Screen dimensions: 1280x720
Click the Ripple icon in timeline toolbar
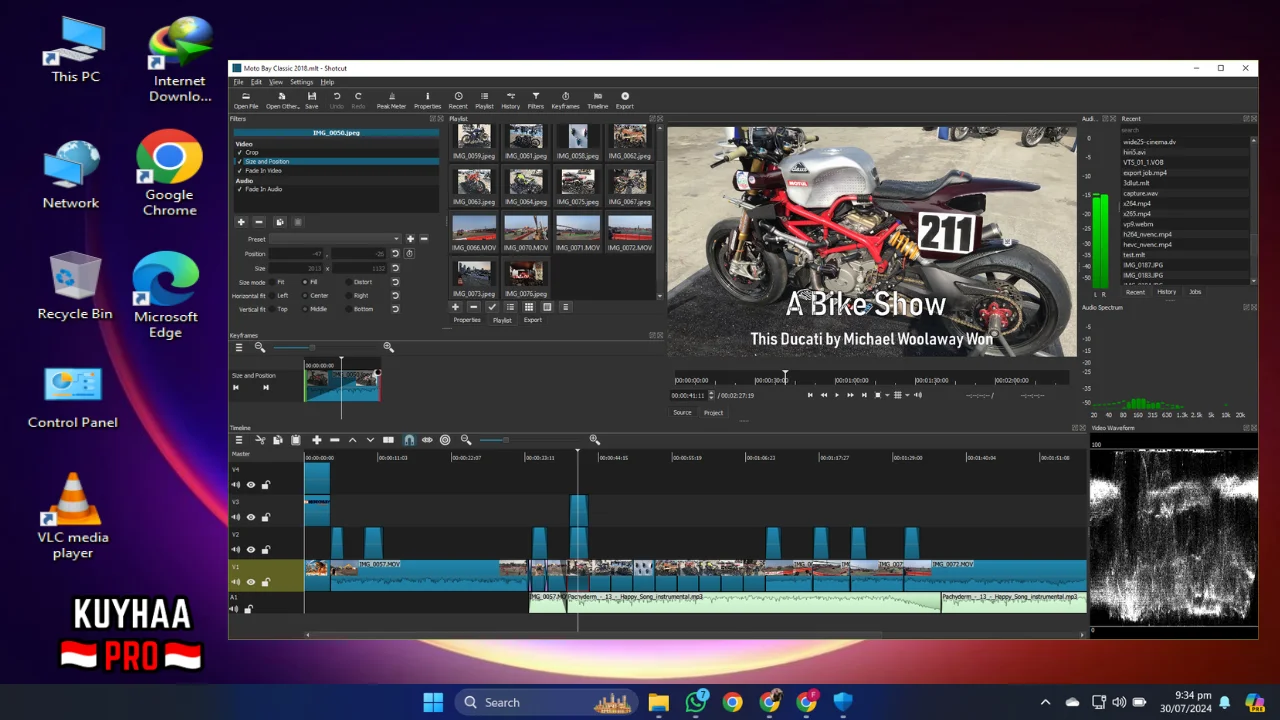pos(427,440)
